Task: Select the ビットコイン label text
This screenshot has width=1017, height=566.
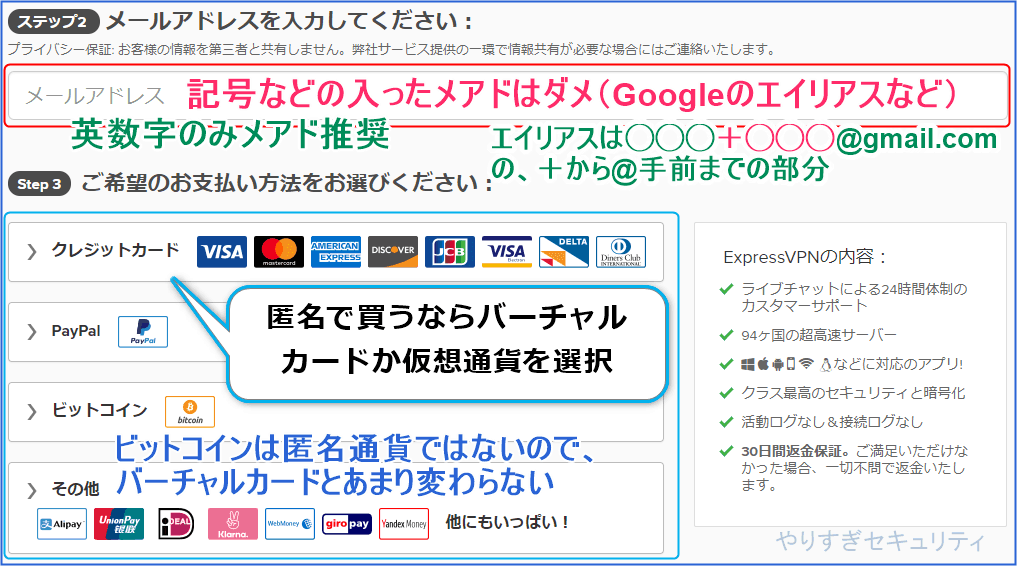Action: [x=99, y=410]
